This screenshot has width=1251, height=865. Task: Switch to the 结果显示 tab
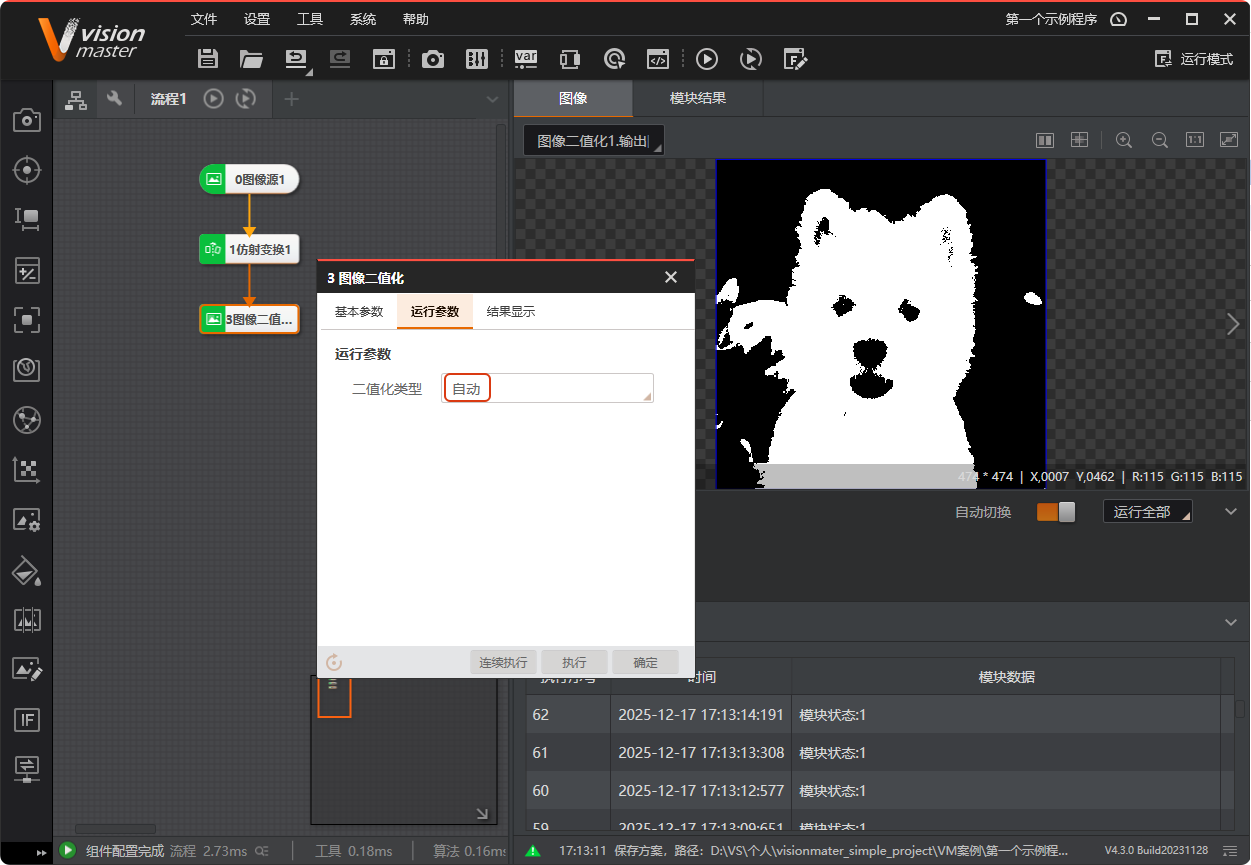coord(511,312)
